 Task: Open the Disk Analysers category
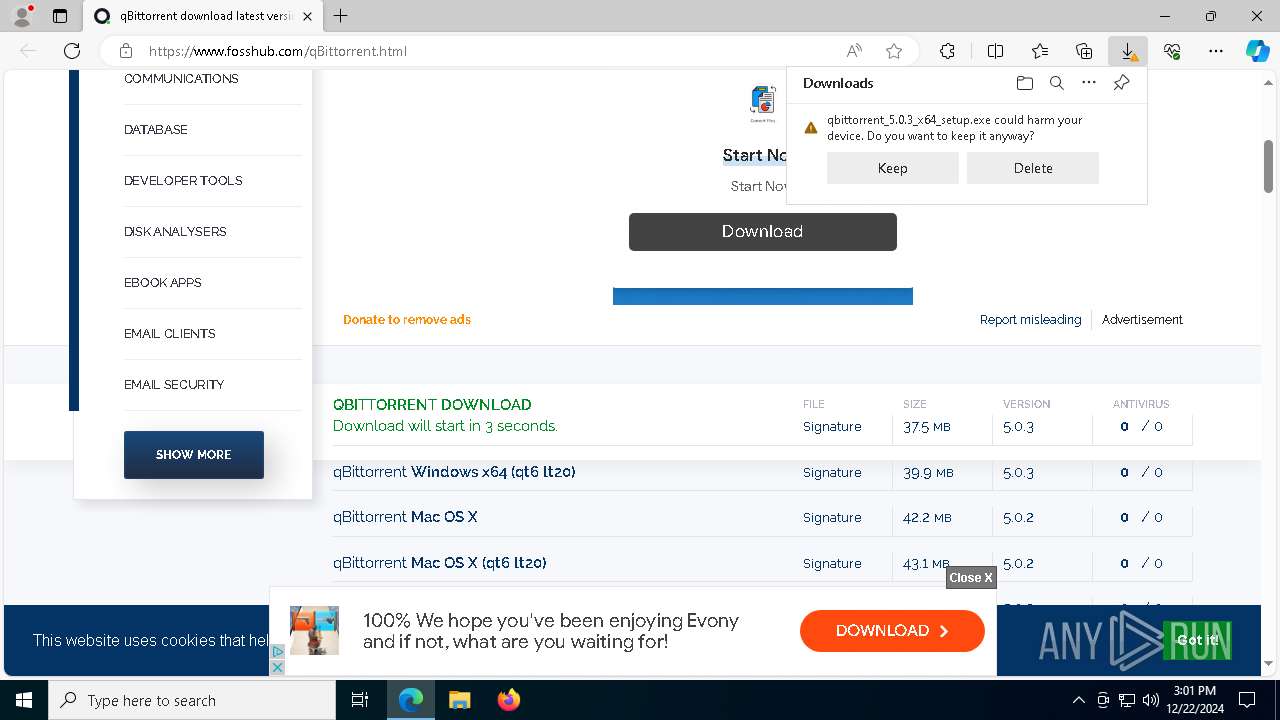pyautogui.click(x=175, y=232)
